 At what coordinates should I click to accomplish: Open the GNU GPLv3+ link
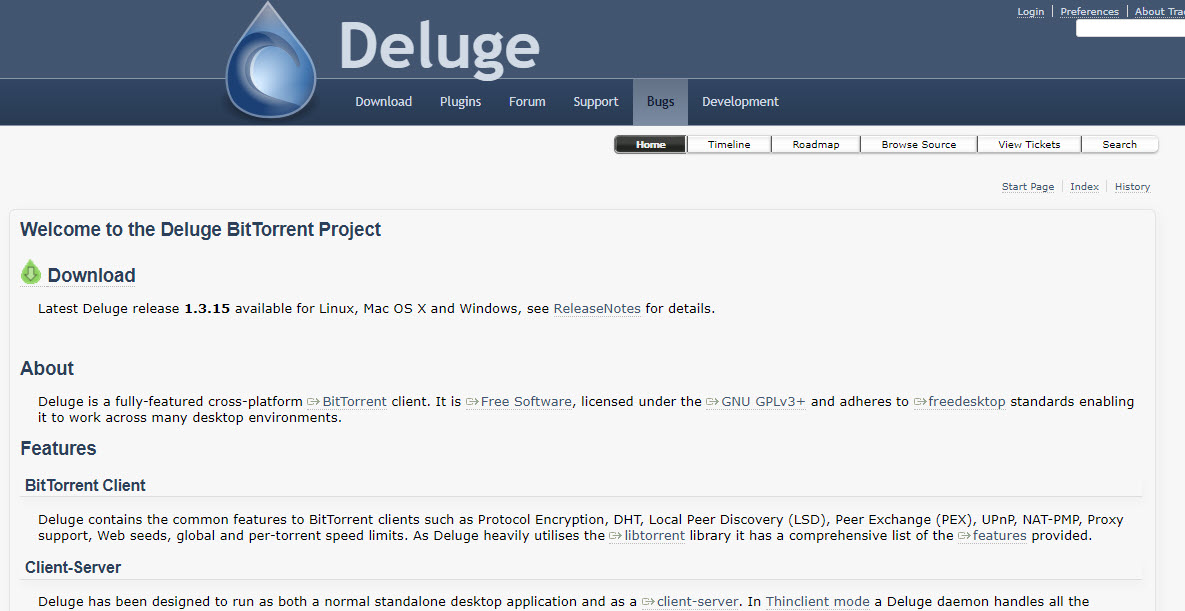click(x=756, y=402)
